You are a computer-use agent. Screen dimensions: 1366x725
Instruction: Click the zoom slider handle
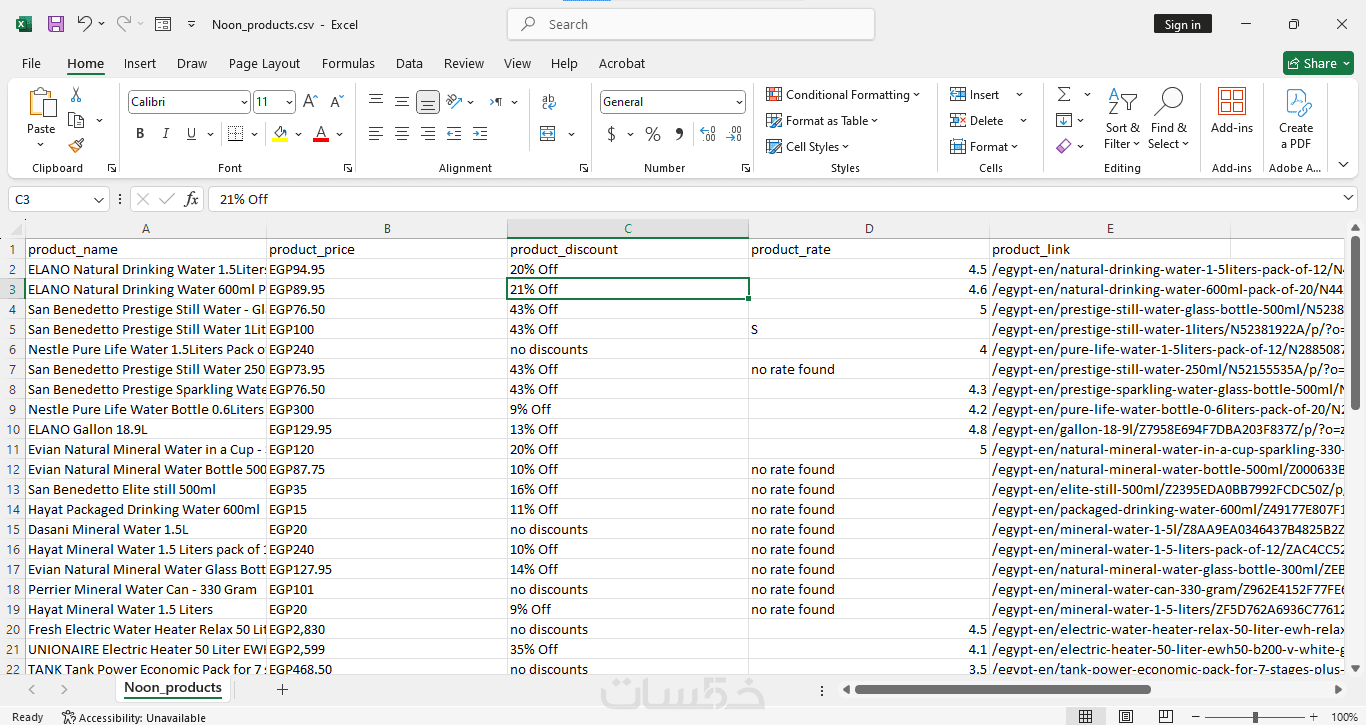(1255, 717)
